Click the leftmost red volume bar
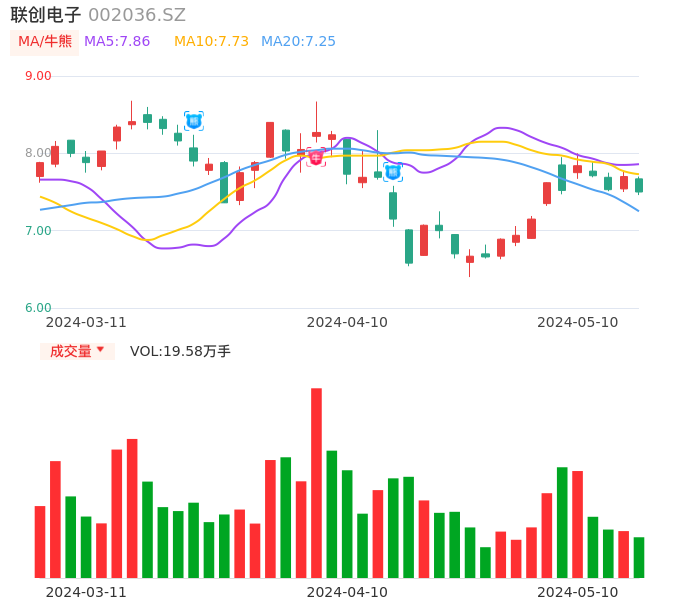 [x=40, y=541]
